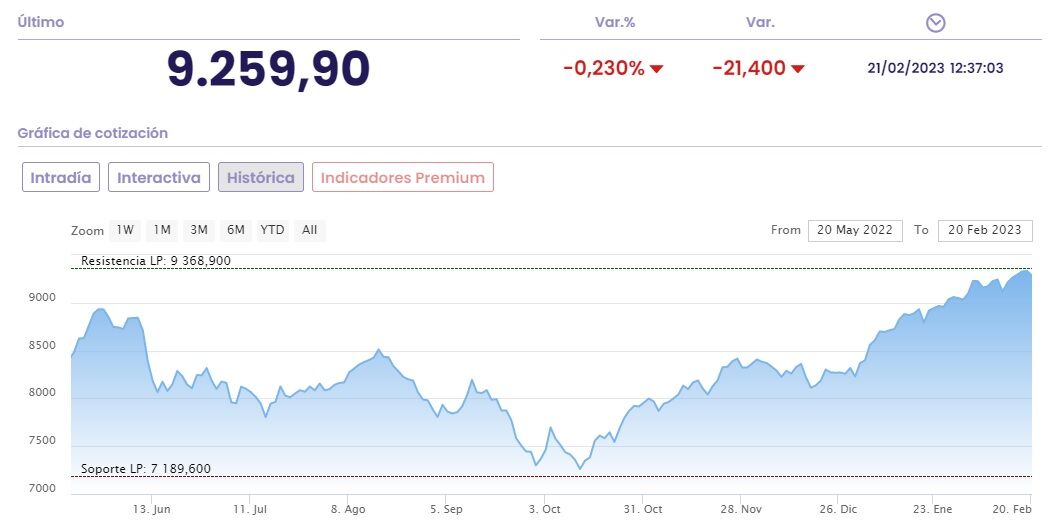The height and width of the screenshot is (527, 1053).
Task: Select the YTD zoom range
Action: (272, 230)
